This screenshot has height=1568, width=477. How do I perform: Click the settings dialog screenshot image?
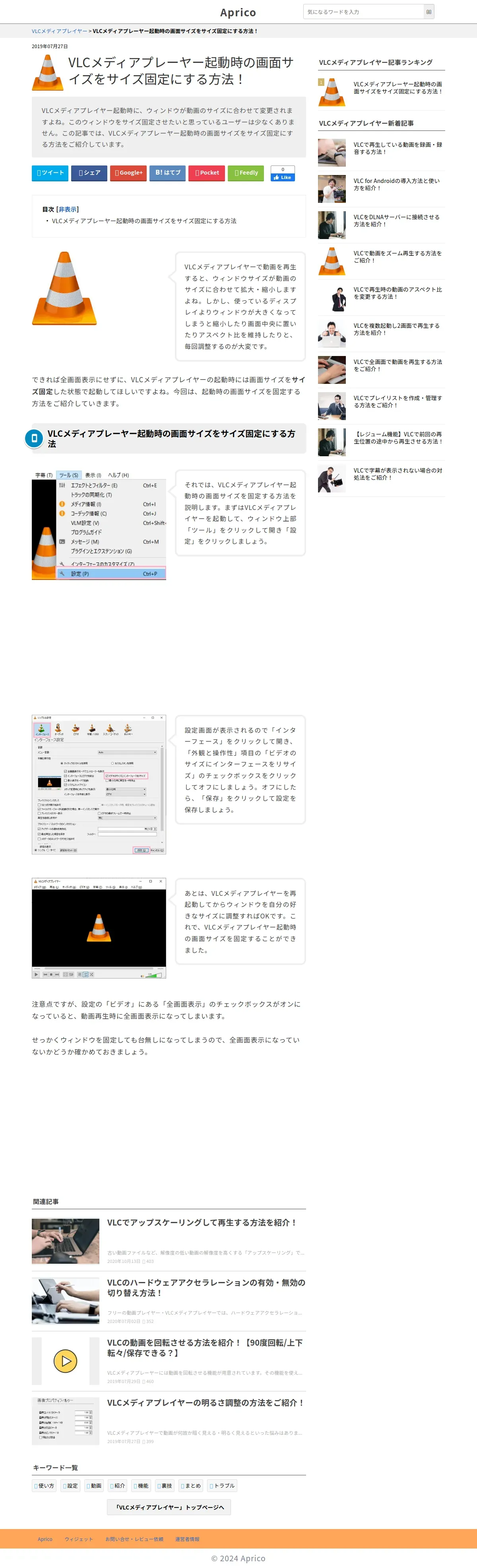point(99,785)
